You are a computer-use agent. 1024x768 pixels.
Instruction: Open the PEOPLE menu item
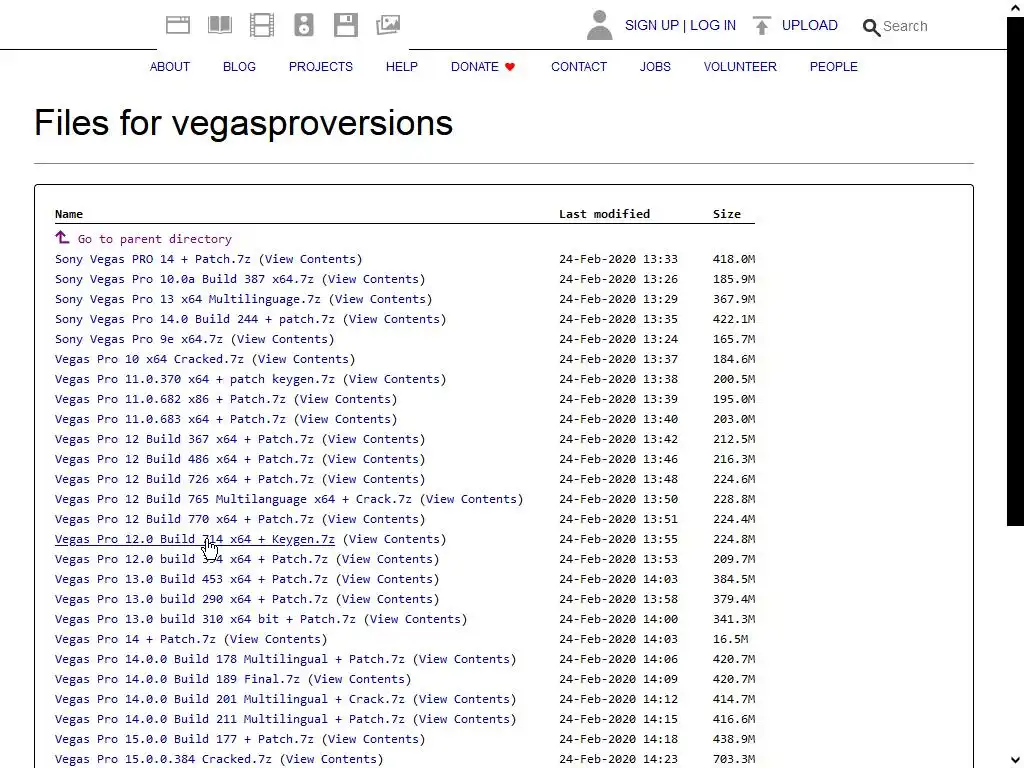pyautogui.click(x=833, y=67)
